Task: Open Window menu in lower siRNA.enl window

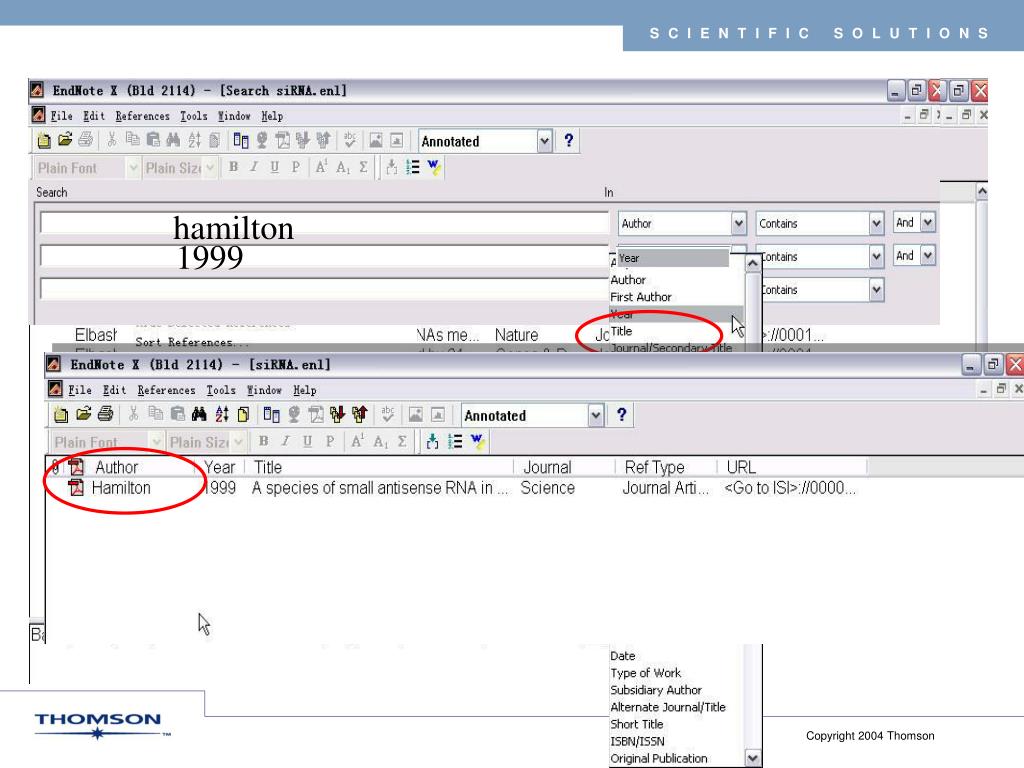Action: point(264,390)
